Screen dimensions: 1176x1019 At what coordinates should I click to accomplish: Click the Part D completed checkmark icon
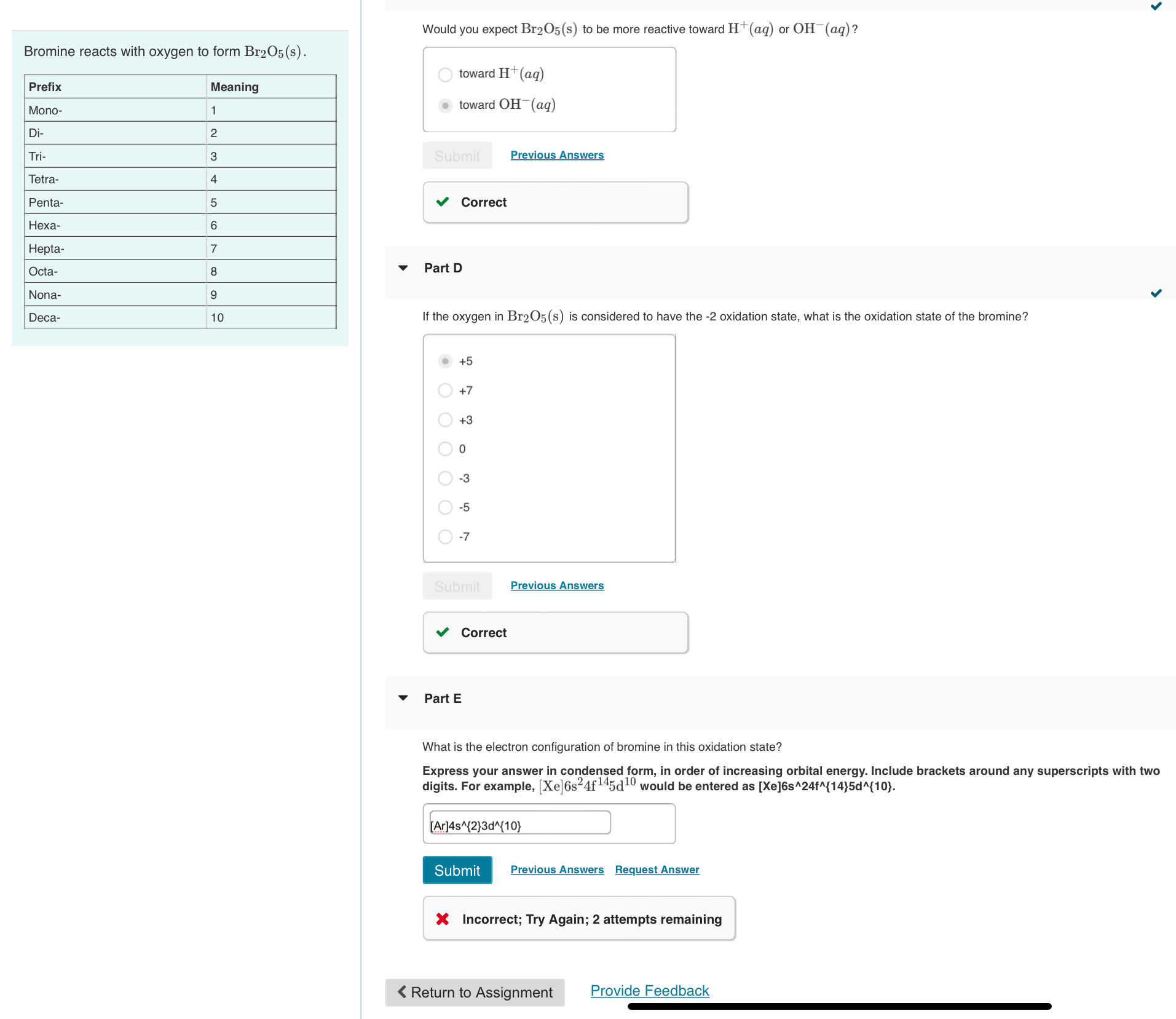1156,293
